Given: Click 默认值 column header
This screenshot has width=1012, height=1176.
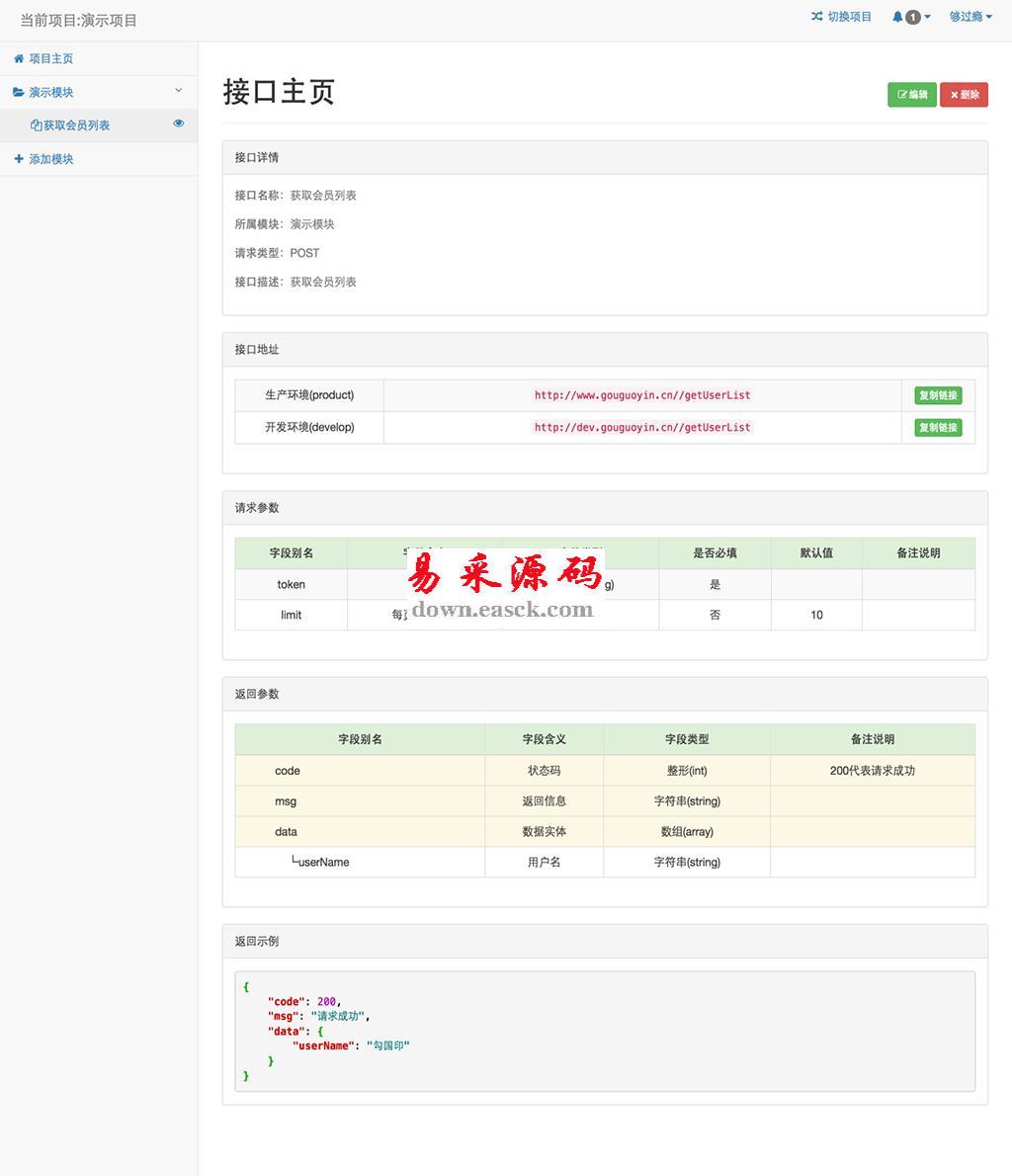Looking at the screenshot, I should [816, 552].
